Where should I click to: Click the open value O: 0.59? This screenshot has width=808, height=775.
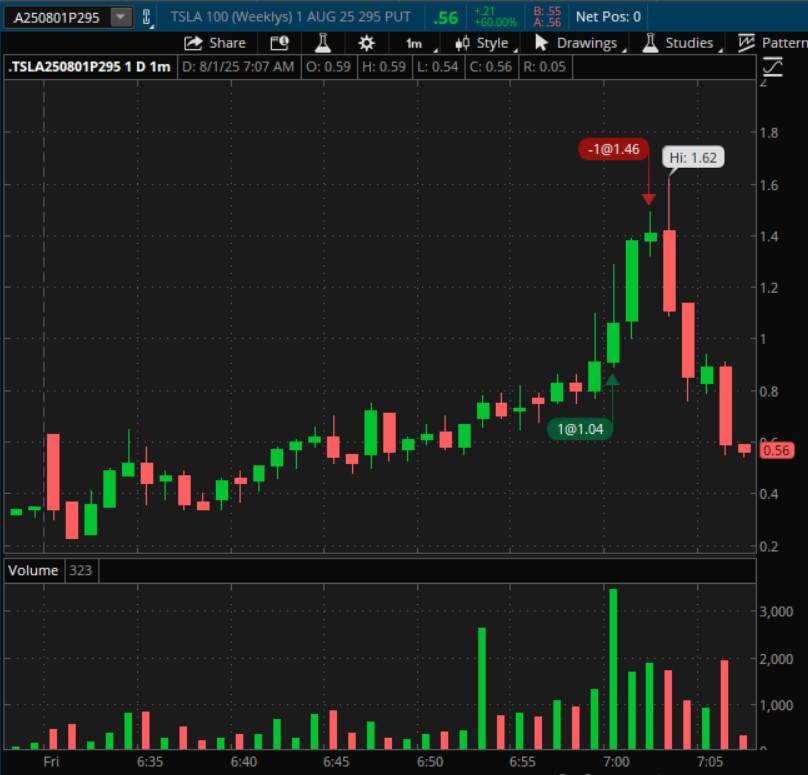tap(328, 67)
